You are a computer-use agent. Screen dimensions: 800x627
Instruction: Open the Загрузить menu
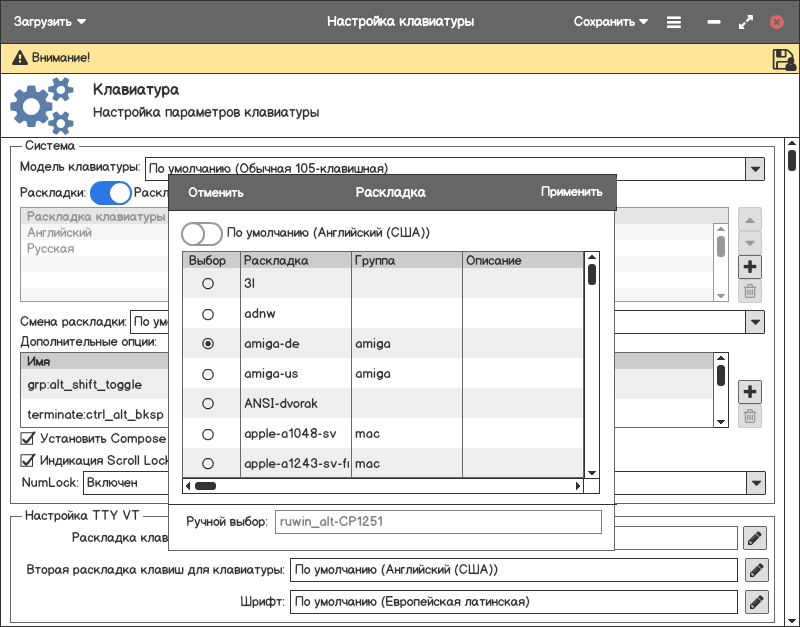(x=50, y=21)
